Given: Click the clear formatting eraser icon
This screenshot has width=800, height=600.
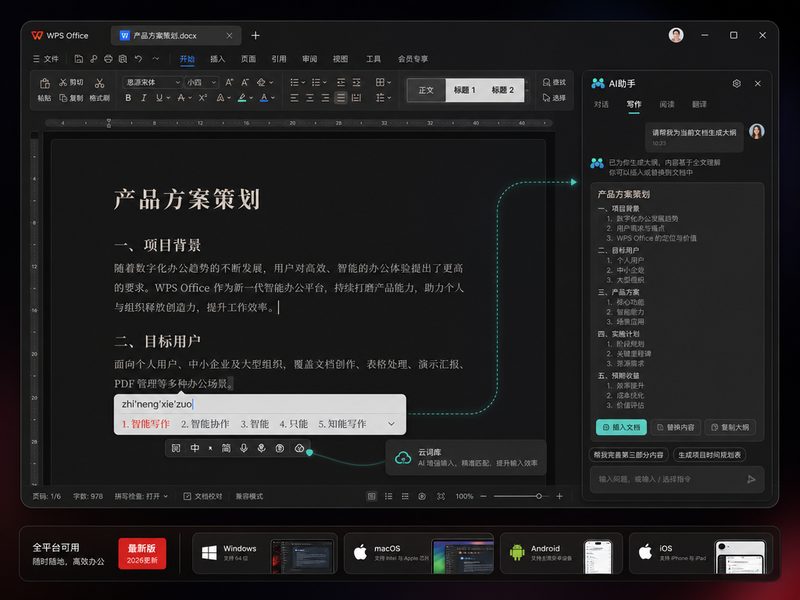Looking at the screenshot, I should coord(261,82).
